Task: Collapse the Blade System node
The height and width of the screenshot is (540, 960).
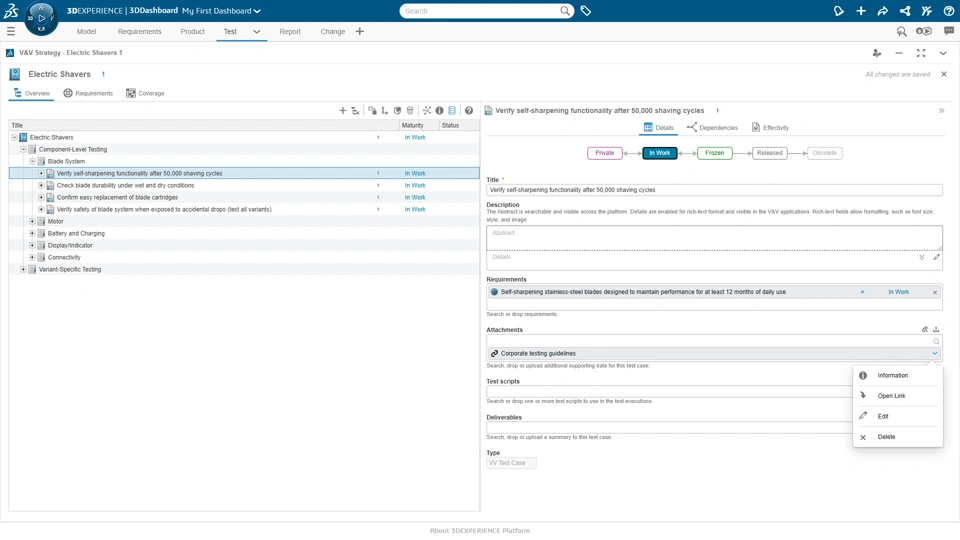Action: [x=32, y=161]
